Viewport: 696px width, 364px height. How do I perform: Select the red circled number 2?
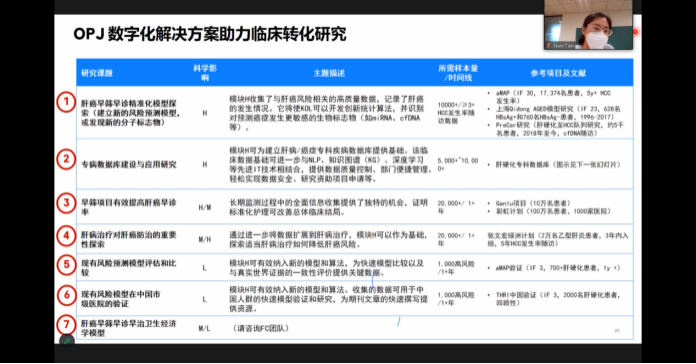pos(66,159)
